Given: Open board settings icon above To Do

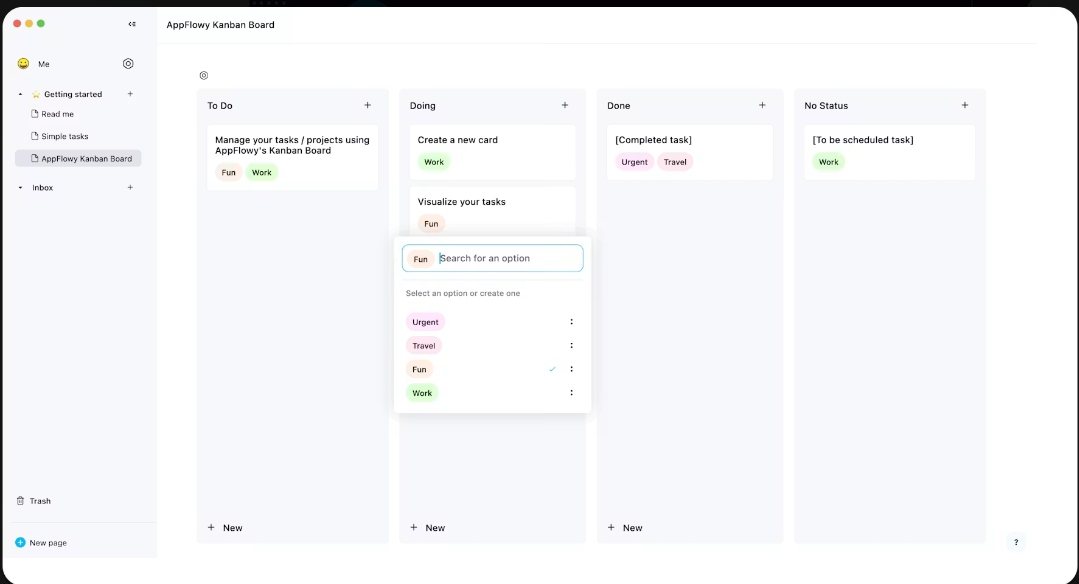Looking at the screenshot, I should click(204, 76).
